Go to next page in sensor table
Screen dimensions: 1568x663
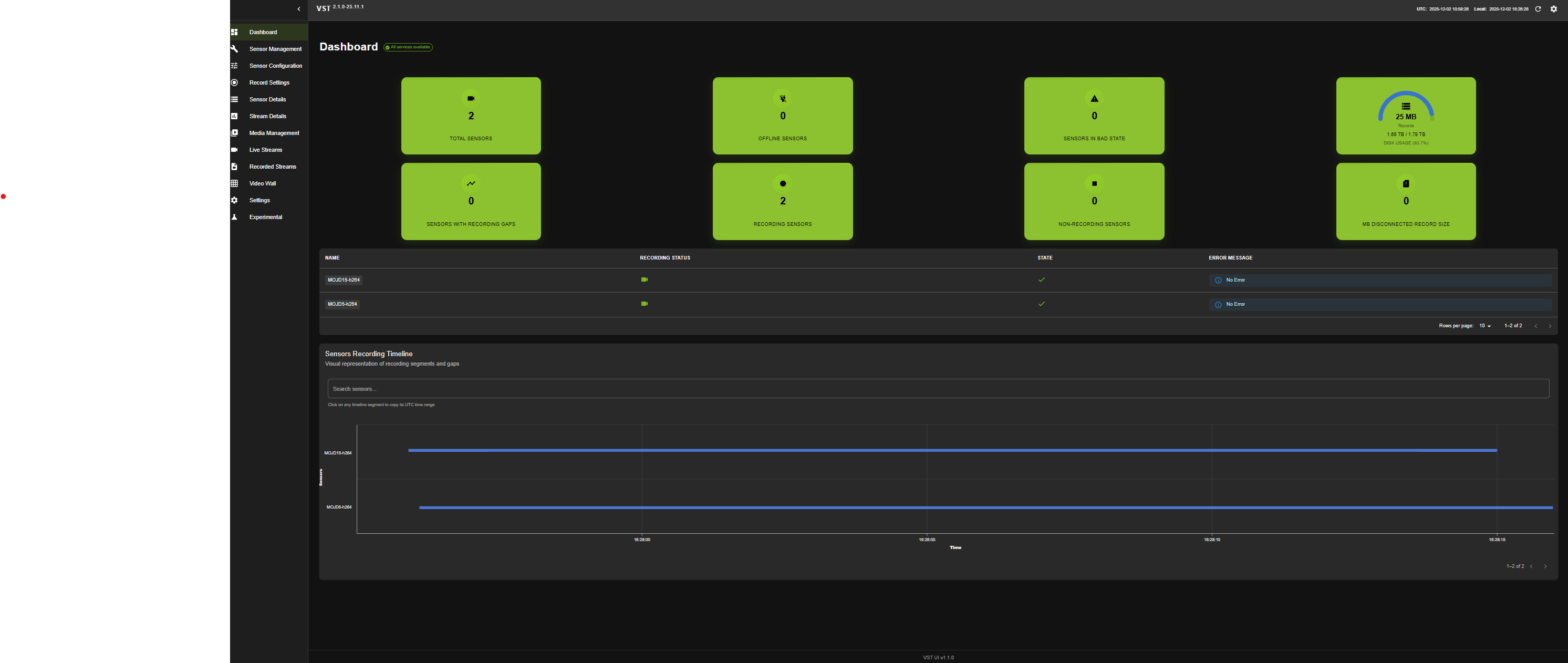click(1550, 326)
